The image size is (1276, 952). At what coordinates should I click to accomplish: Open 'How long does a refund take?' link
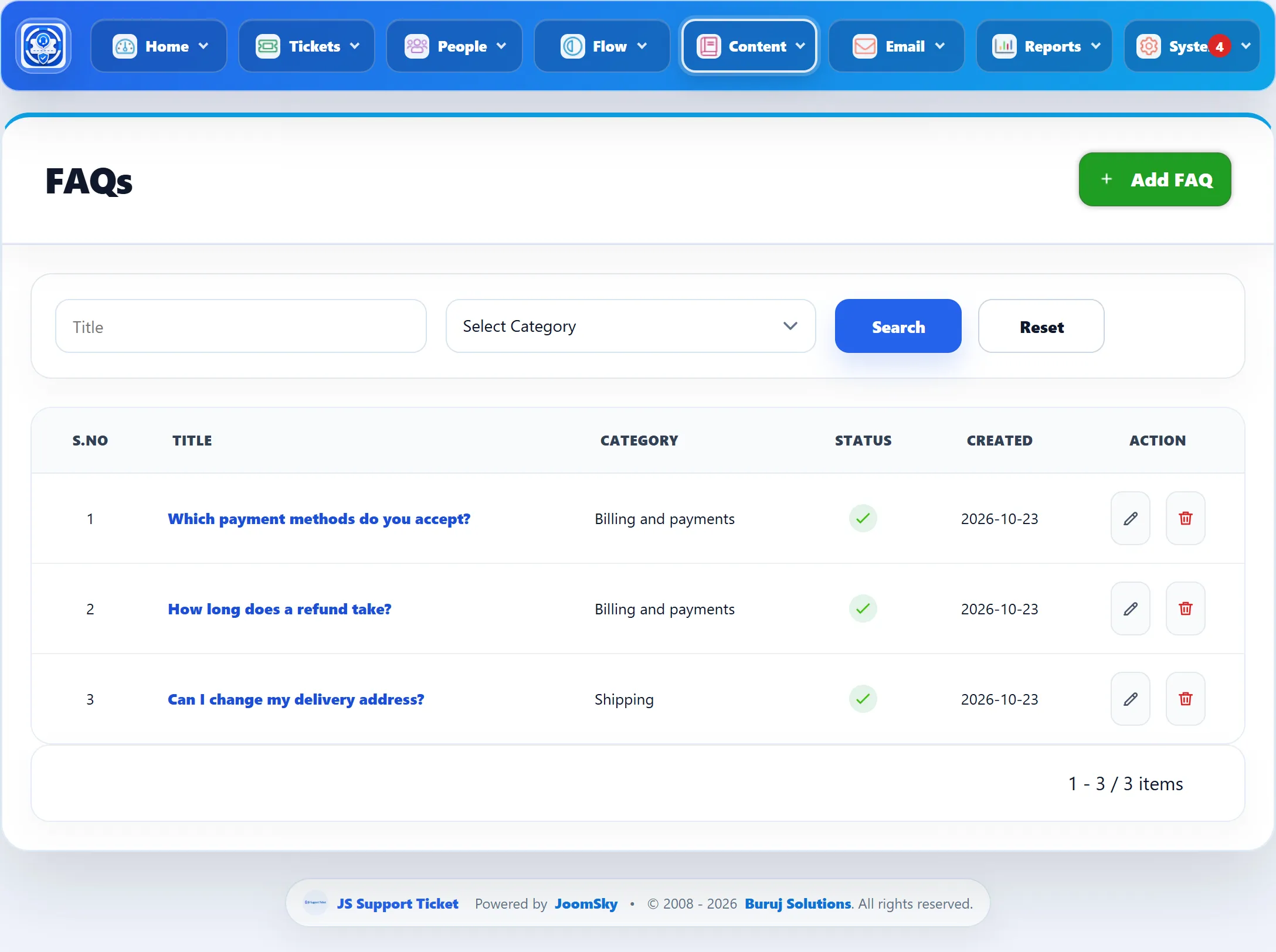(279, 609)
